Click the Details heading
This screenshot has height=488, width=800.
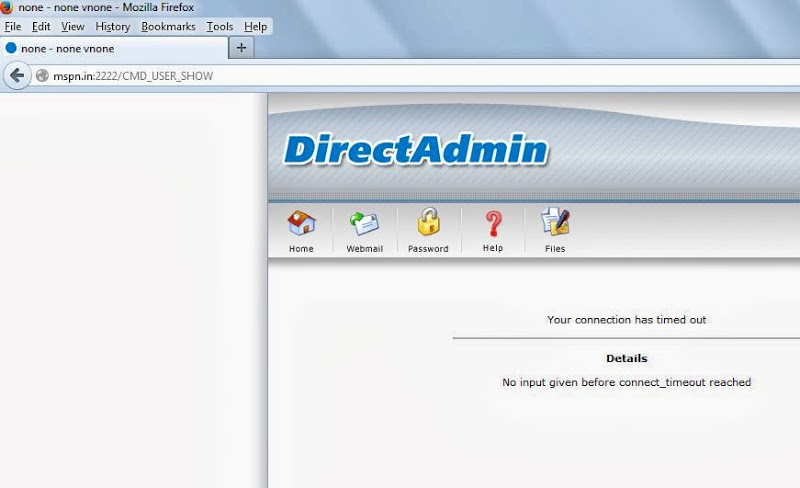(x=627, y=358)
